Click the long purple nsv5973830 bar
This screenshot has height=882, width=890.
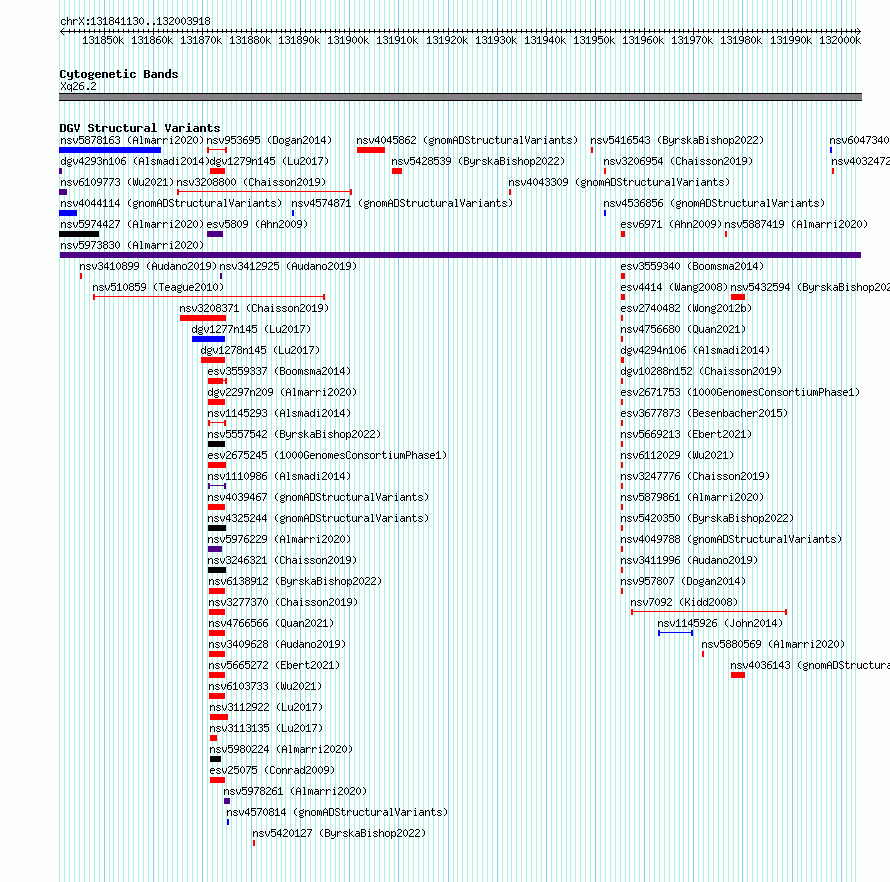click(x=460, y=255)
